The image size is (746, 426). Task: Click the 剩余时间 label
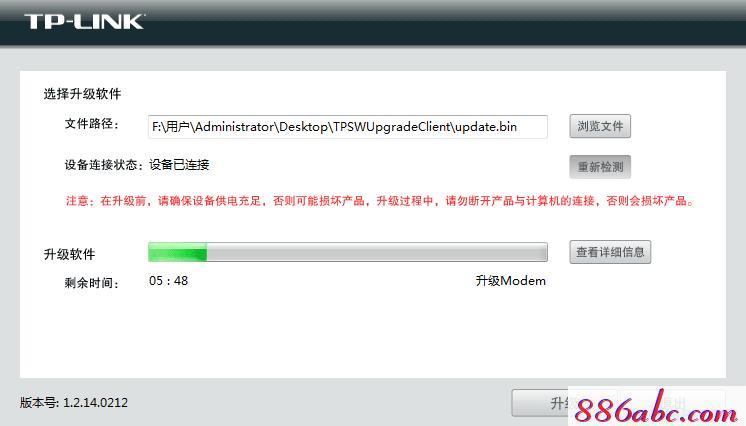click(91, 283)
